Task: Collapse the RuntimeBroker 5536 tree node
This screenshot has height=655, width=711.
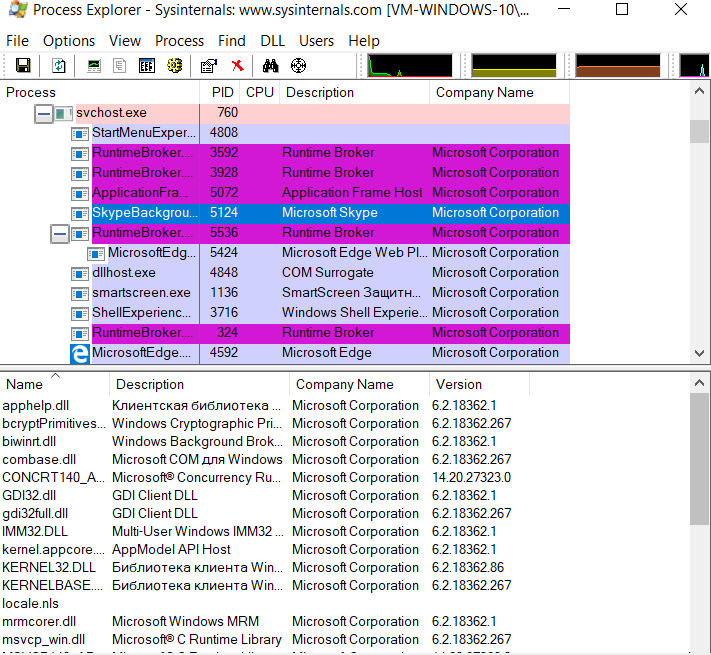Action: click(60, 234)
